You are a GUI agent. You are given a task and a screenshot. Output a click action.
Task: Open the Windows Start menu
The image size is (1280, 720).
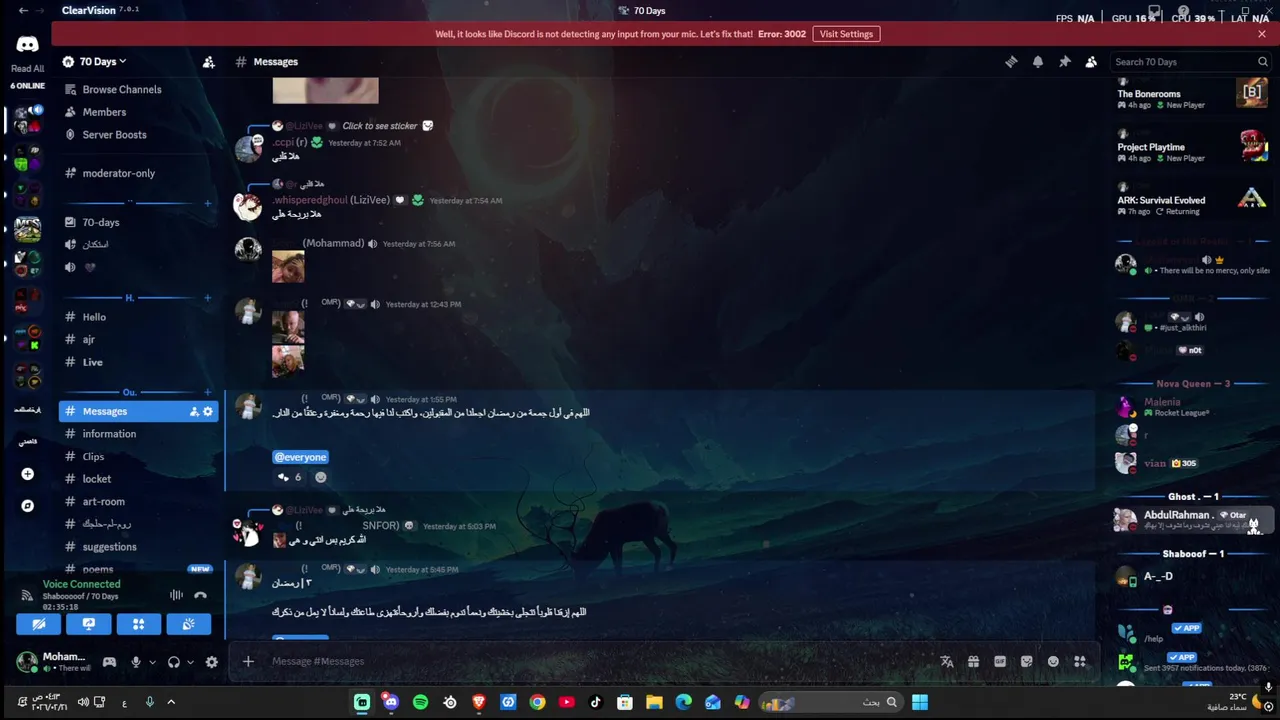click(920, 702)
